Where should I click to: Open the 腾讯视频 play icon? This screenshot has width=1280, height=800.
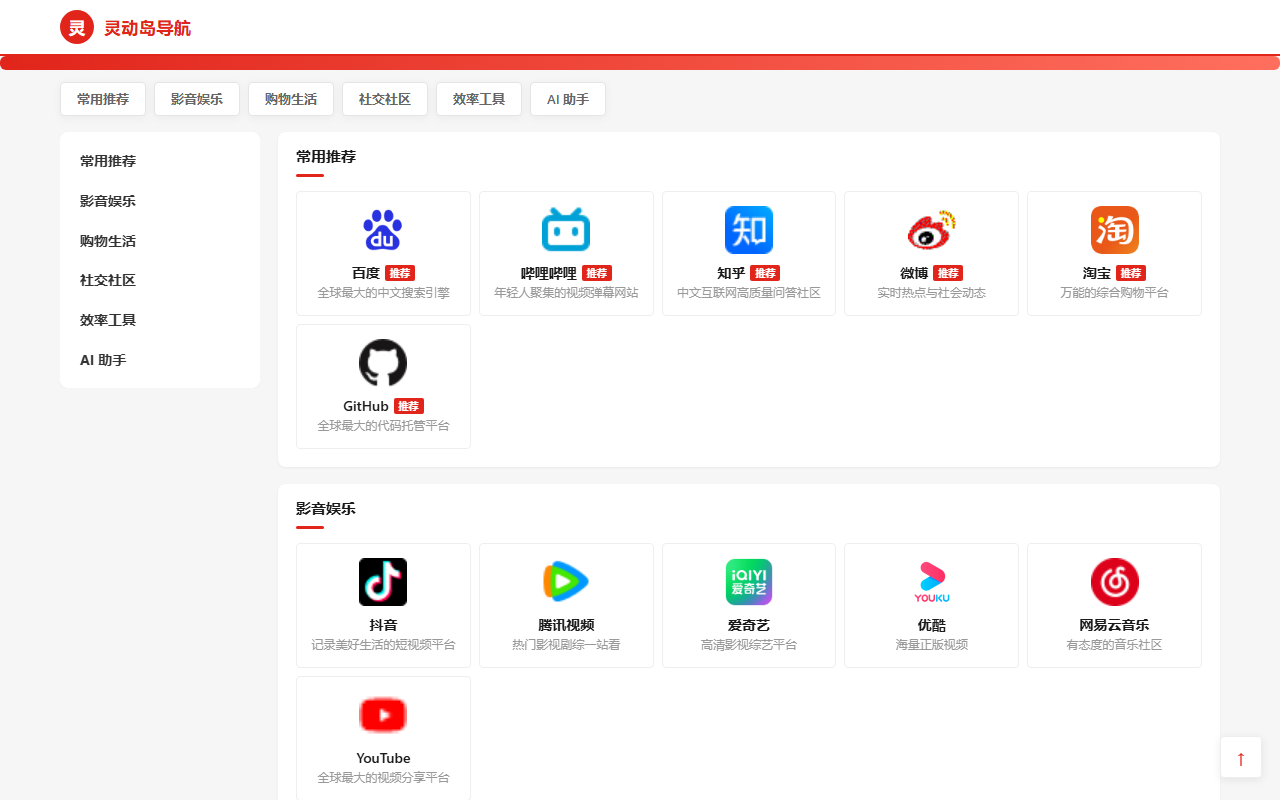pyautogui.click(x=566, y=582)
